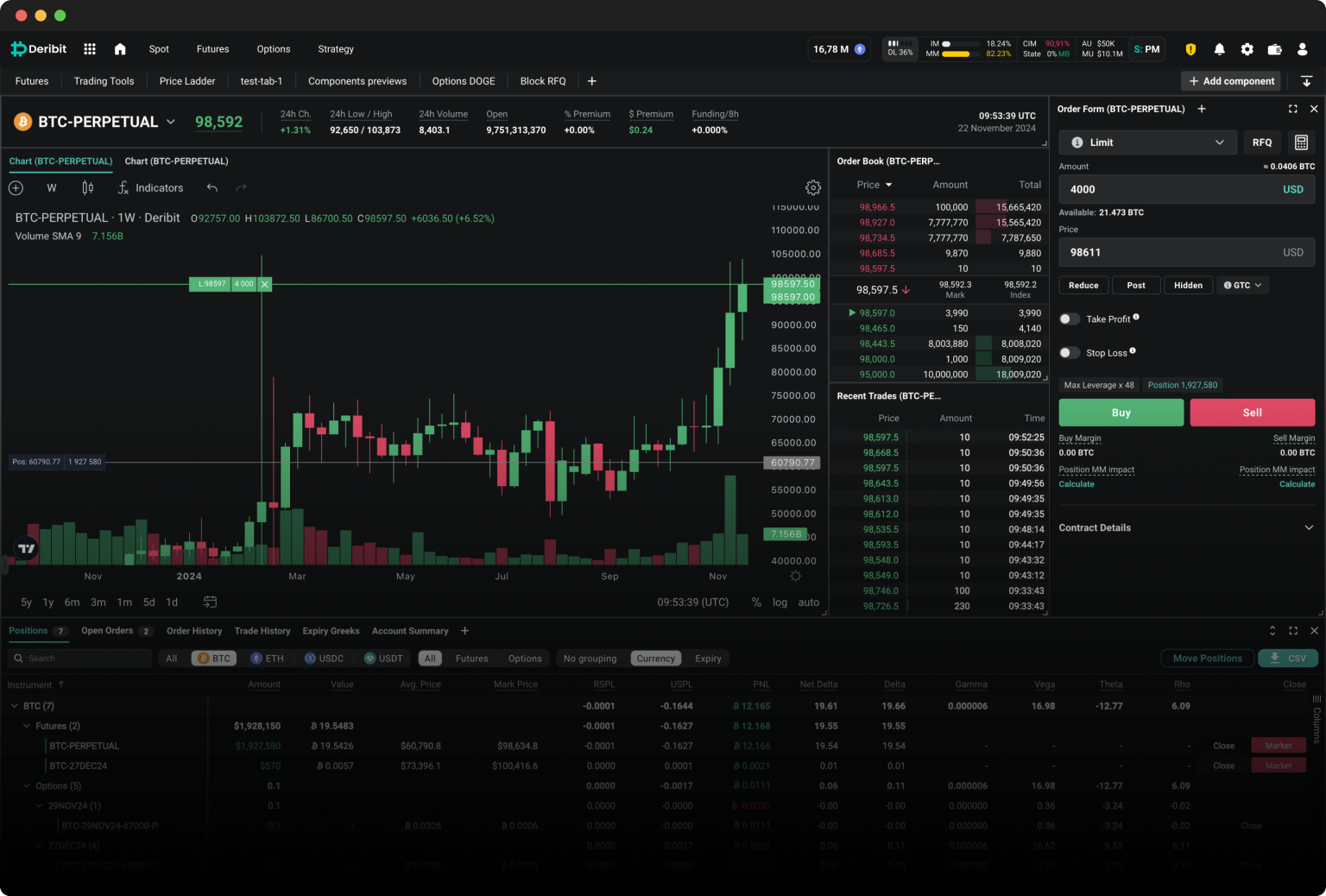Toggle auto scale on chart
This screenshot has width=1326, height=896.
pos(809,603)
